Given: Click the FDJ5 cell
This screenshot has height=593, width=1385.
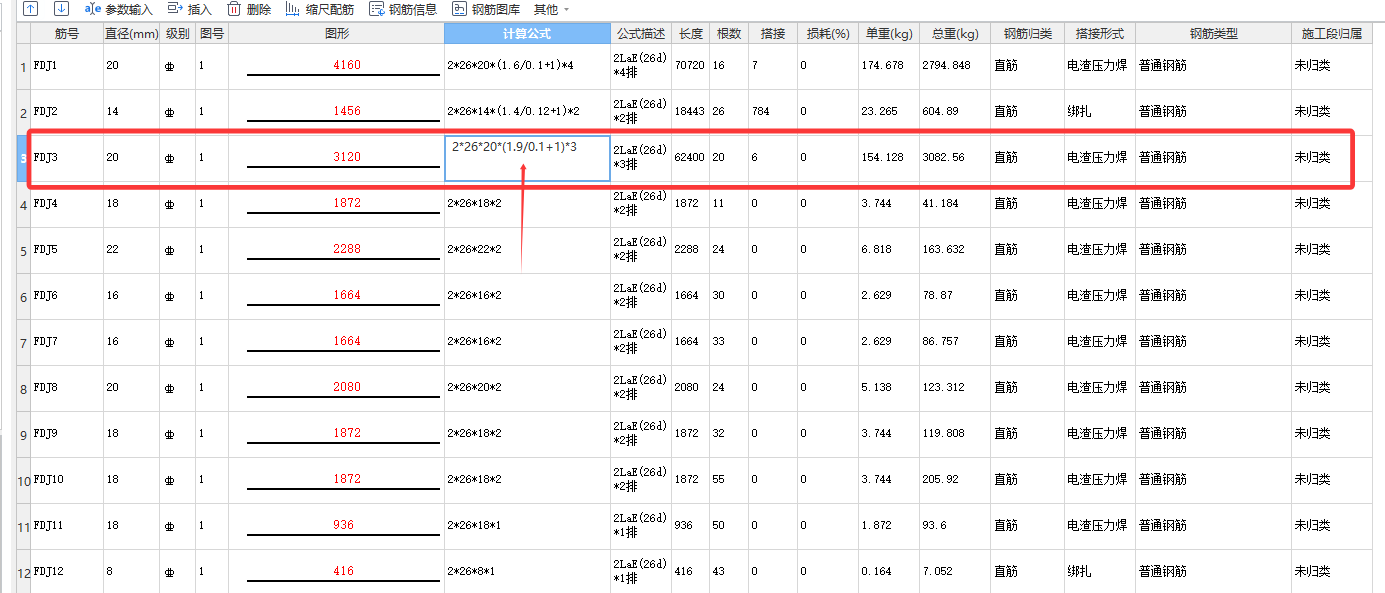Looking at the screenshot, I should 67,250.
